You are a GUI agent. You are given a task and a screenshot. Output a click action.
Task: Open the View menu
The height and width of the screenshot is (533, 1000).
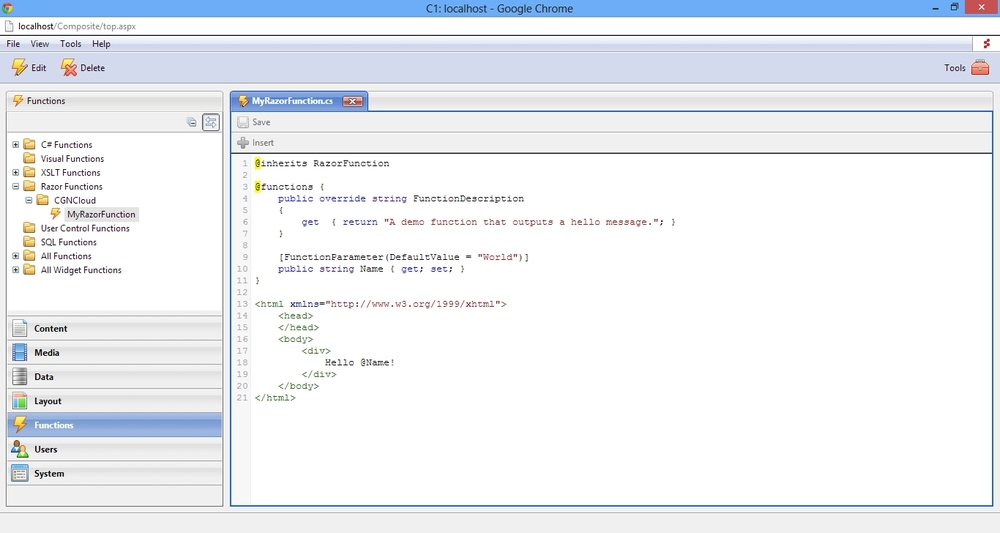(40, 44)
